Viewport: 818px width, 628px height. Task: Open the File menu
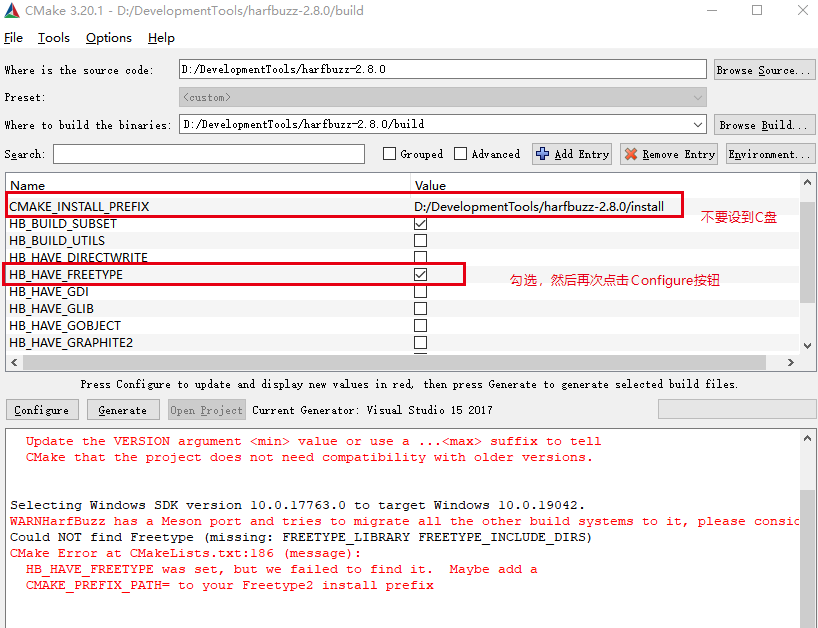pos(14,38)
